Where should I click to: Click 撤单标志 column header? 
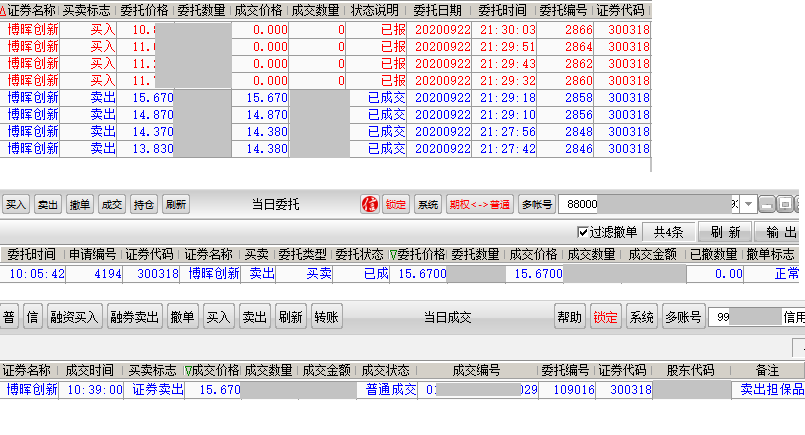coord(770,254)
